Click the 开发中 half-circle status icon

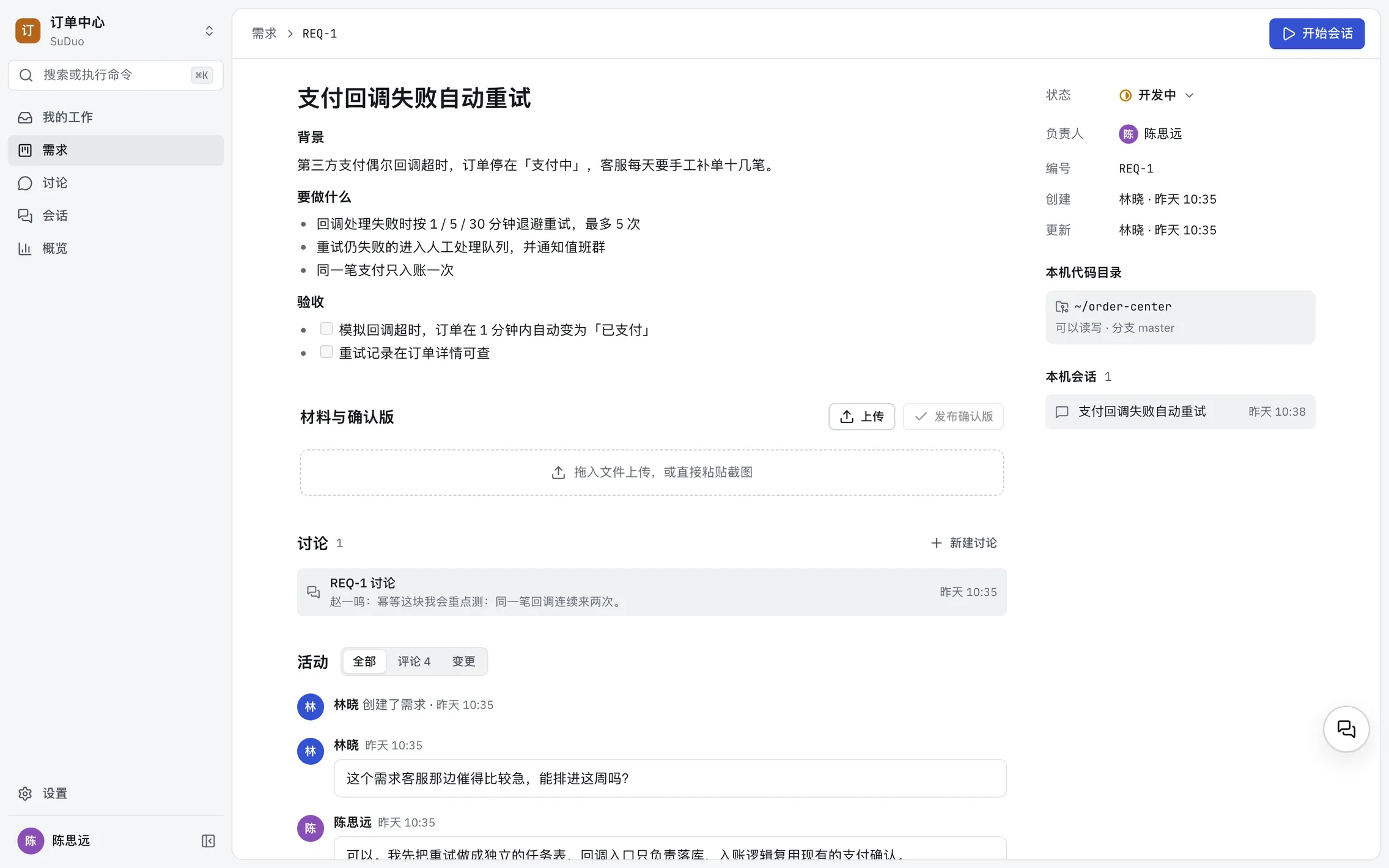pyautogui.click(x=1125, y=95)
